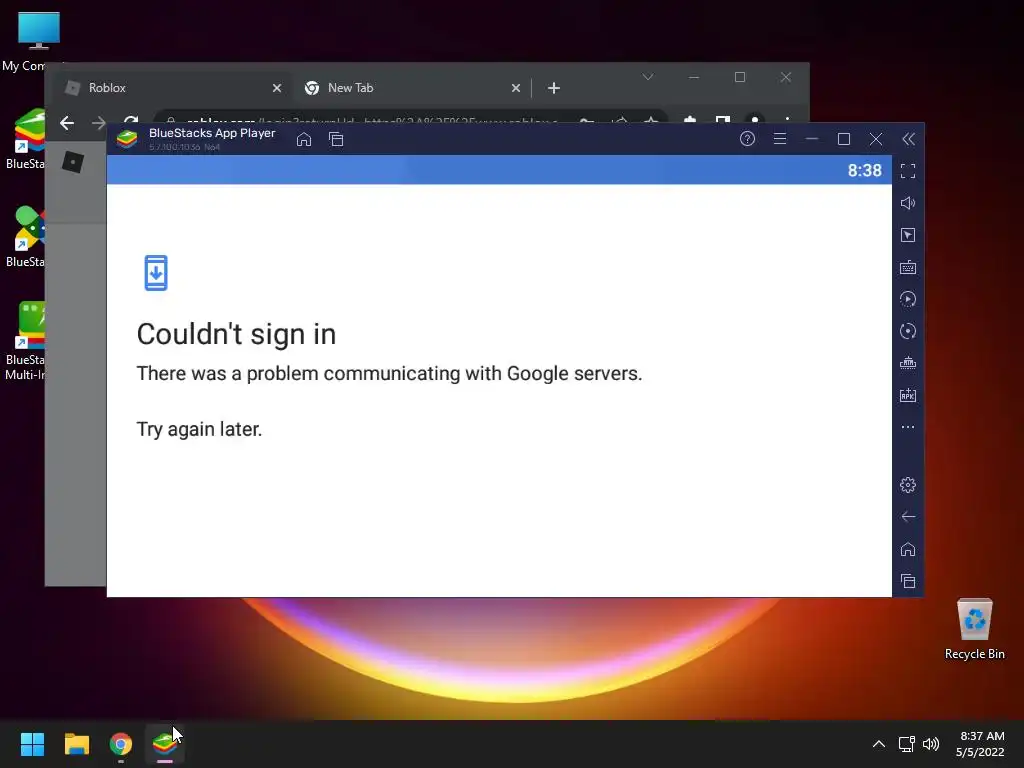
Task: Click "Couldn't sign in" heading
Action: point(236,334)
